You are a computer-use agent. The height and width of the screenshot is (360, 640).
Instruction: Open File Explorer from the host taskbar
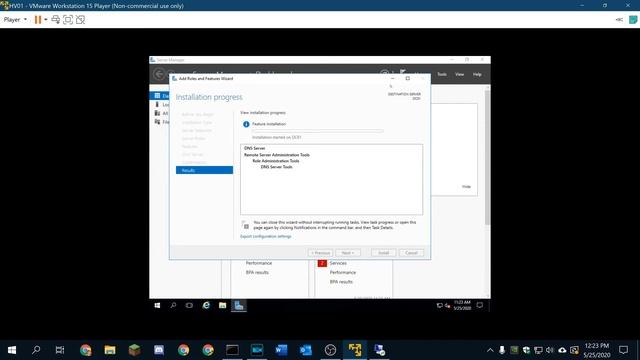pyautogui.click(x=110, y=350)
